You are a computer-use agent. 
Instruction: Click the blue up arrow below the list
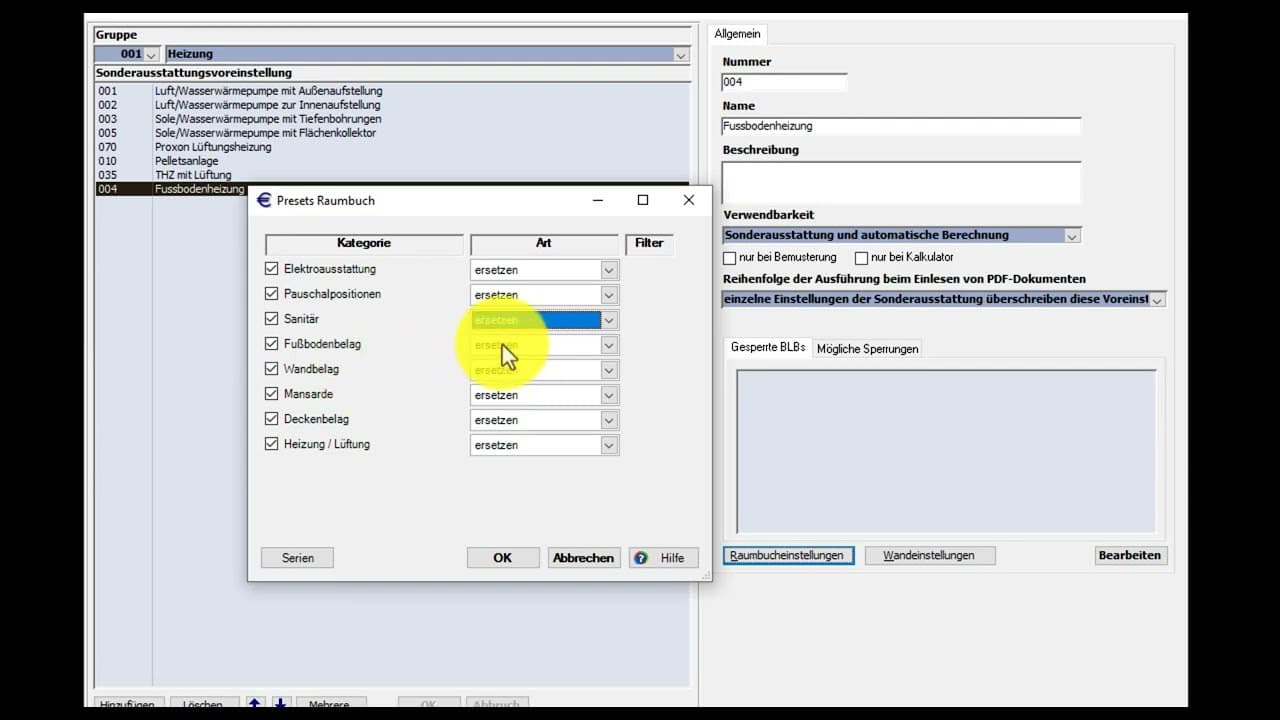point(255,704)
